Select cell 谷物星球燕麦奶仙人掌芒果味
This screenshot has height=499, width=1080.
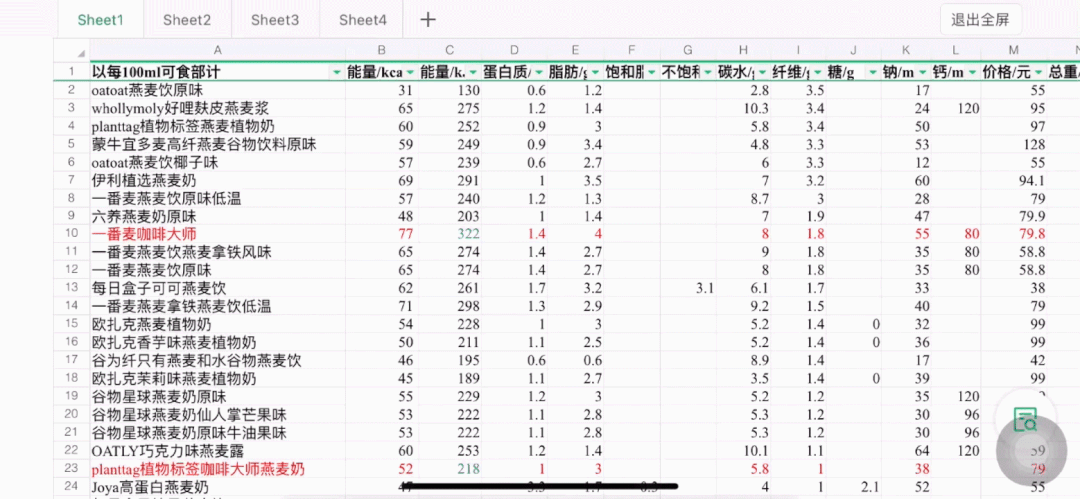click(217, 415)
